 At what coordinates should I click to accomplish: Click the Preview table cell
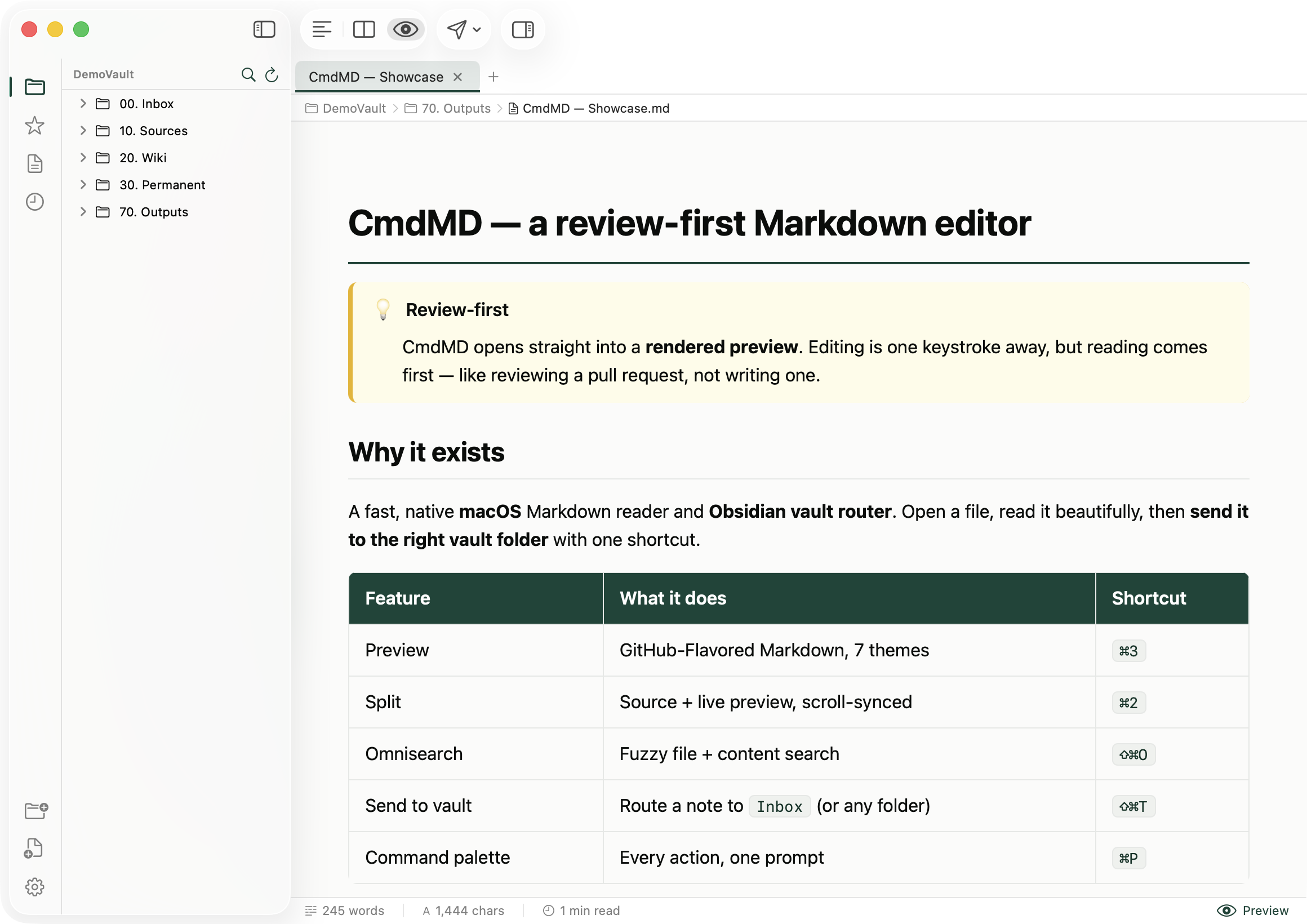click(x=476, y=650)
